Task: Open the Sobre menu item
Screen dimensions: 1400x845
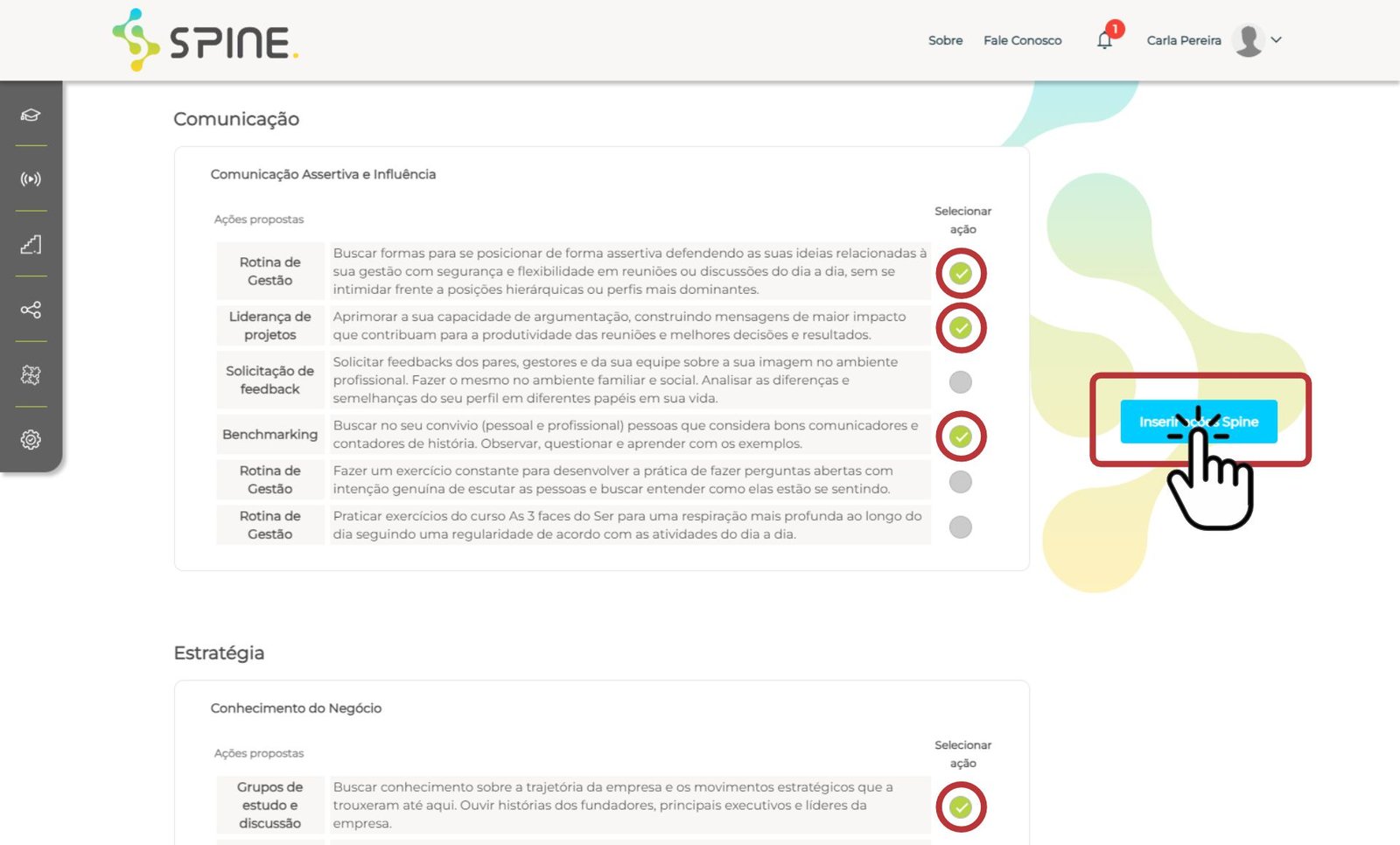Action: tap(945, 40)
